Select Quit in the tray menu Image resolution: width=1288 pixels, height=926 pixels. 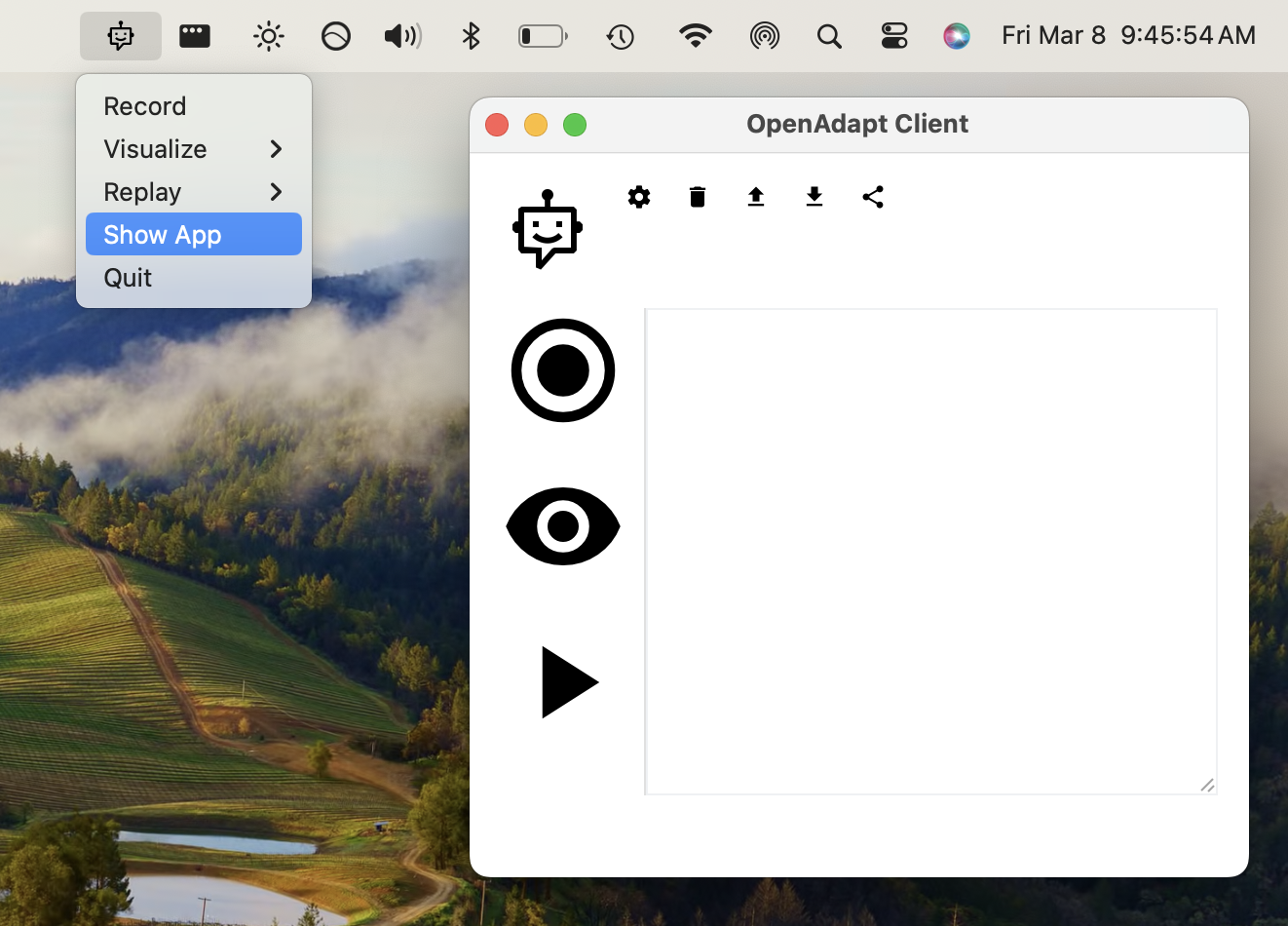(x=129, y=278)
